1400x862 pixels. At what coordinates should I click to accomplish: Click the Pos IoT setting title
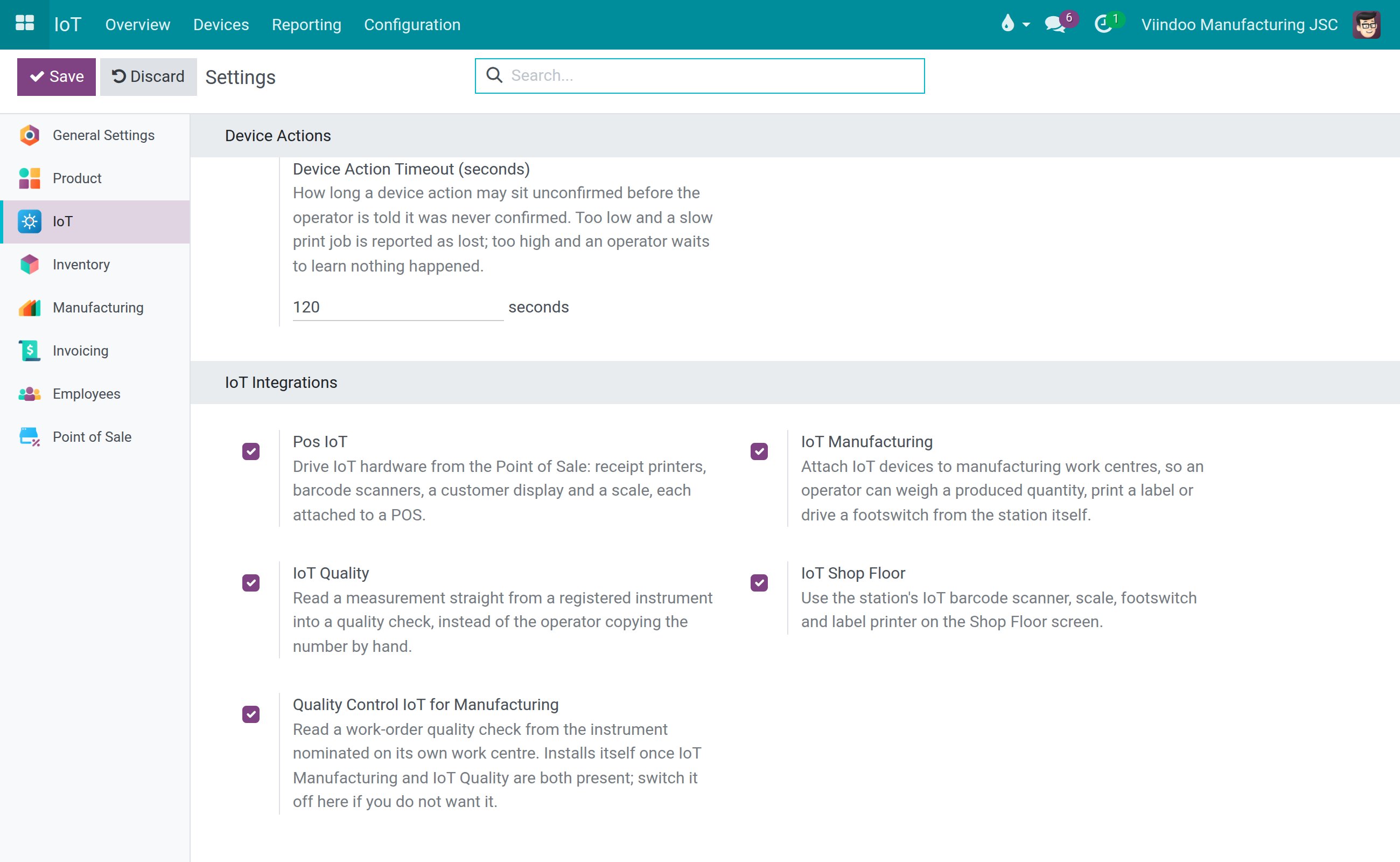click(x=320, y=441)
